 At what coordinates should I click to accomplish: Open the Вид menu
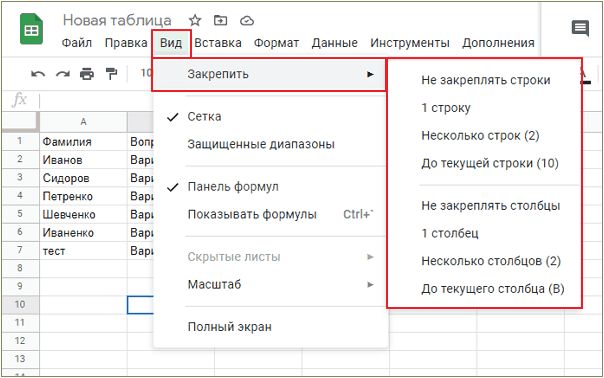(x=171, y=43)
